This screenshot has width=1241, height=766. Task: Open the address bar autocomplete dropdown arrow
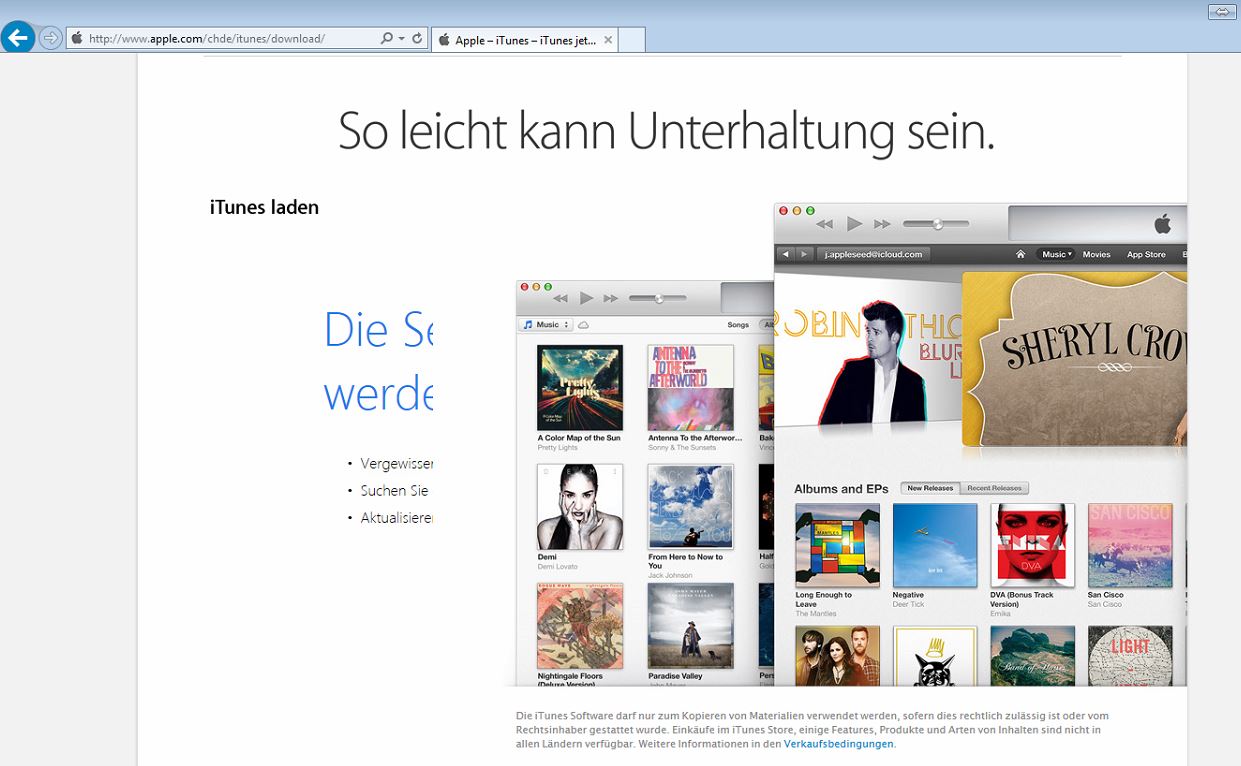pos(402,39)
